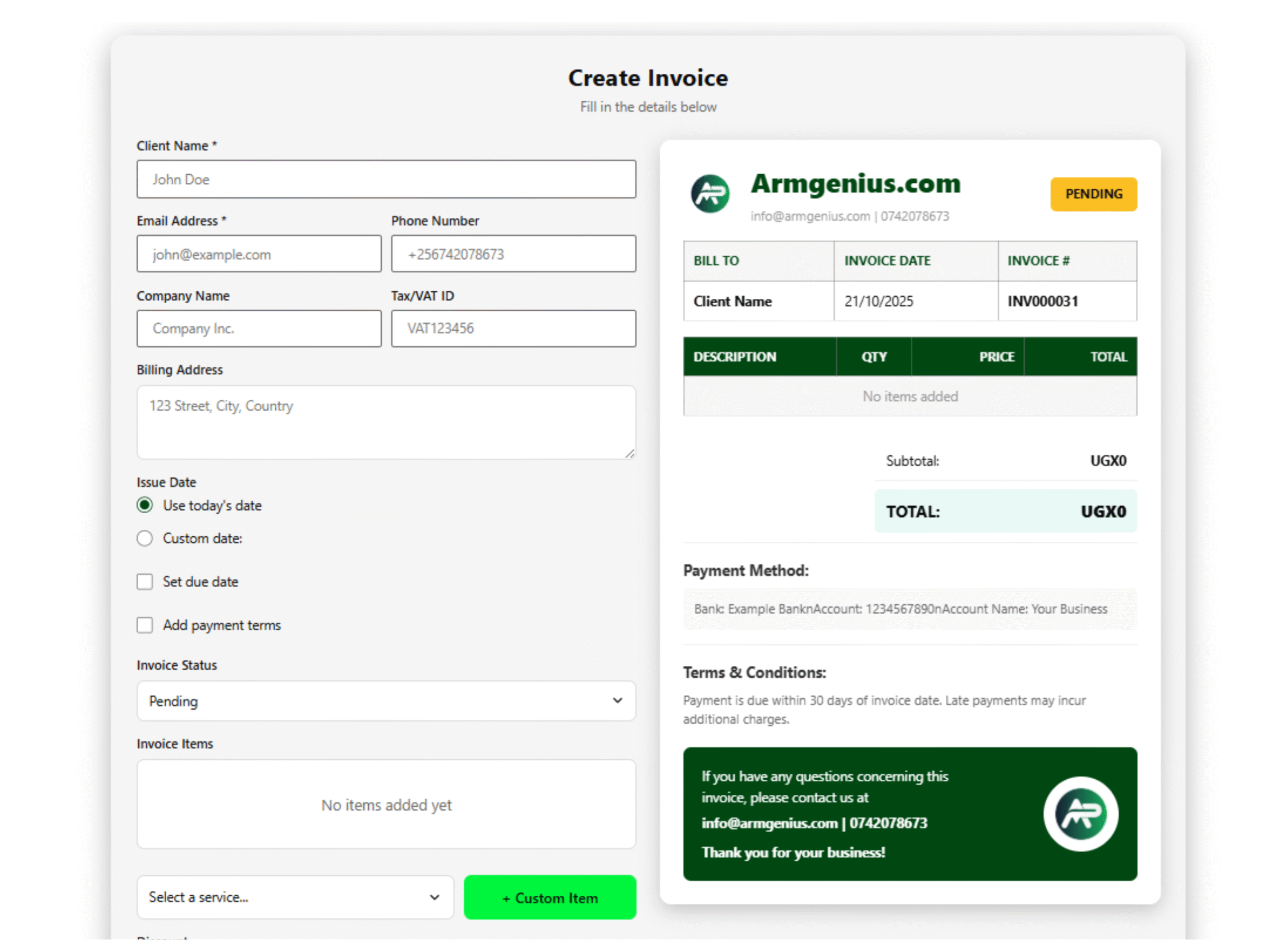Click the PENDING status badge

click(x=1093, y=194)
